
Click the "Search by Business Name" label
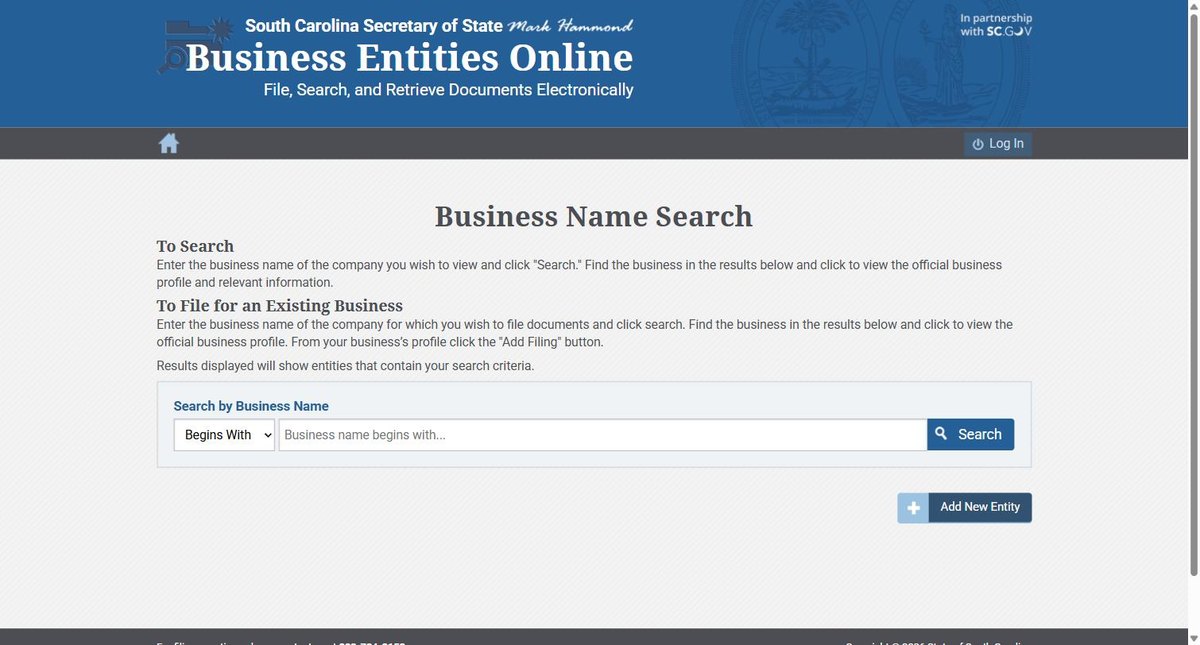pos(251,406)
